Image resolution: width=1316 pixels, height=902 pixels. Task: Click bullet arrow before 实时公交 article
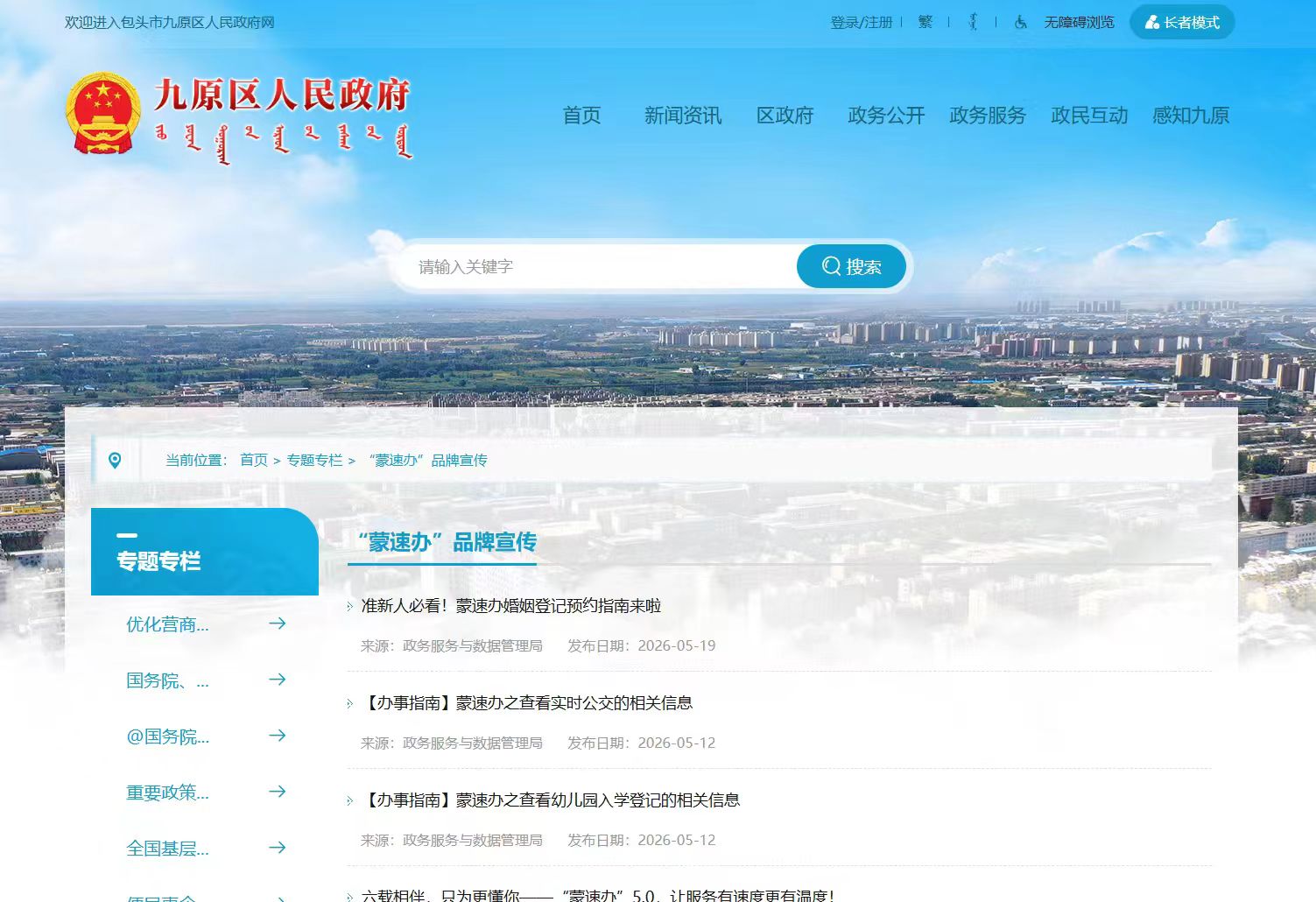click(x=350, y=703)
